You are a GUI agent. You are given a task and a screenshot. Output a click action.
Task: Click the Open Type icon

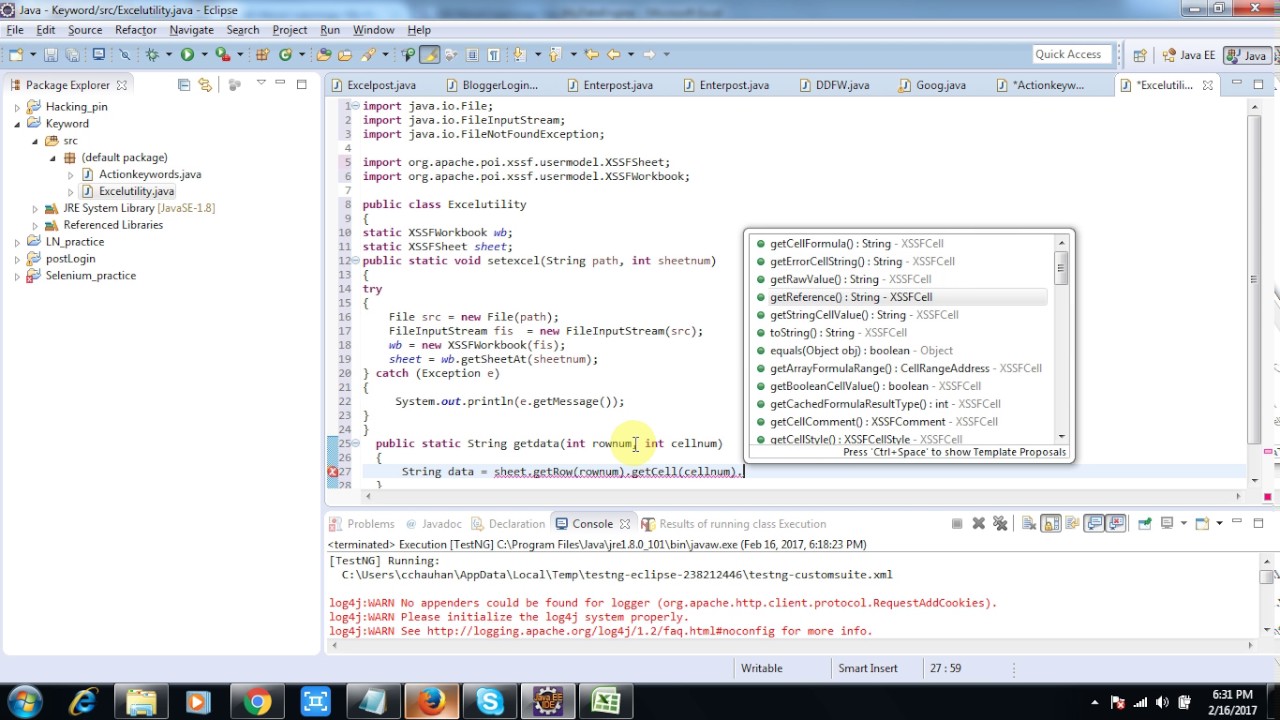[323, 54]
